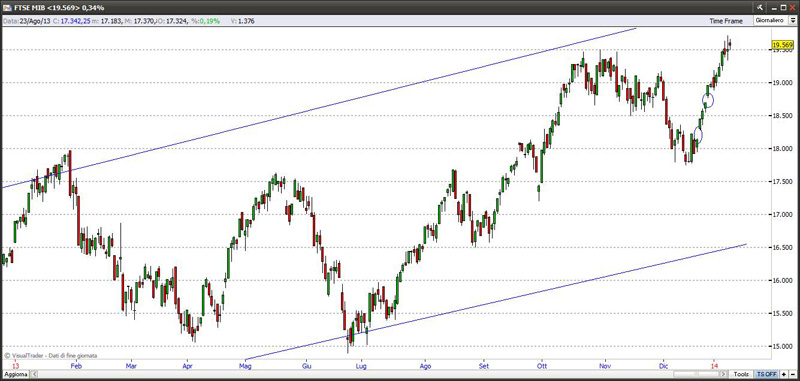Screen dimensions: 800x381
Task: Click the maximum value 17.370
Action: [x=146, y=21]
